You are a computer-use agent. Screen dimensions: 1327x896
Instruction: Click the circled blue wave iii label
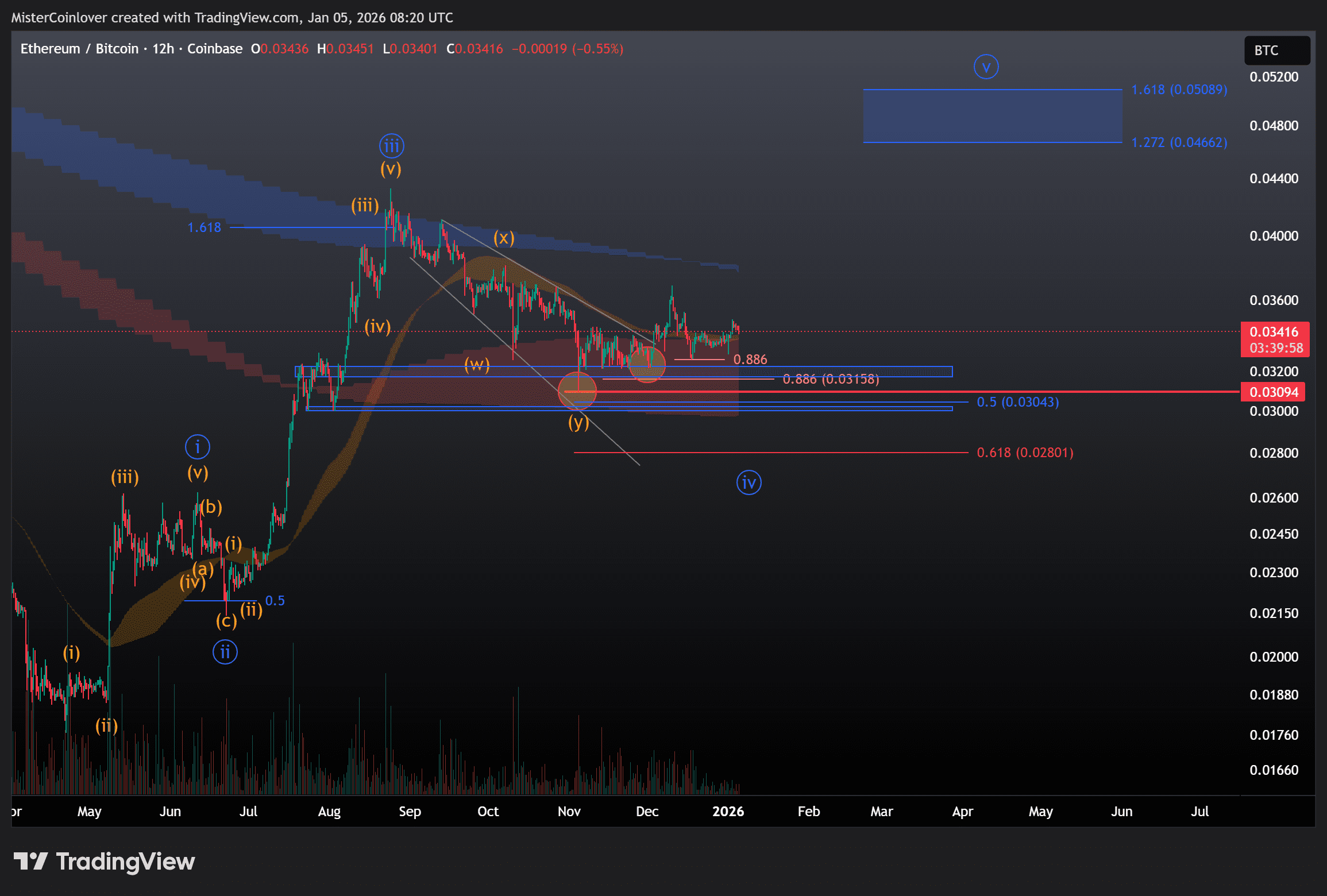coord(391,146)
